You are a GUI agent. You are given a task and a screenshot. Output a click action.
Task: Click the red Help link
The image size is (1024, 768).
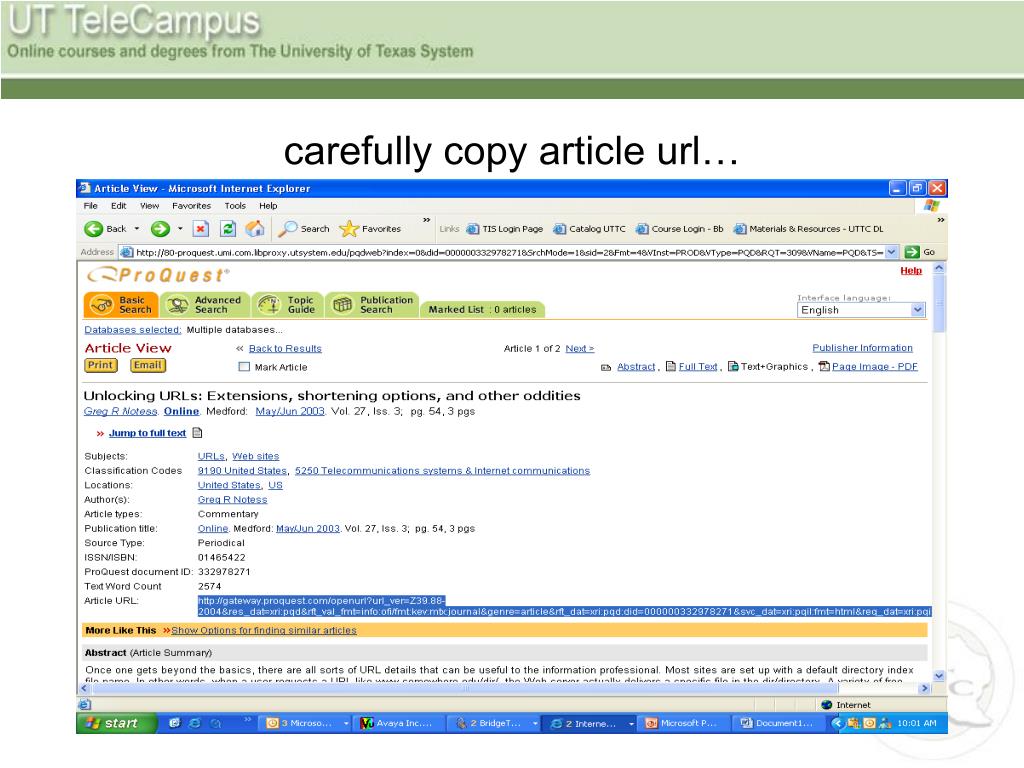(x=911, y=271)
